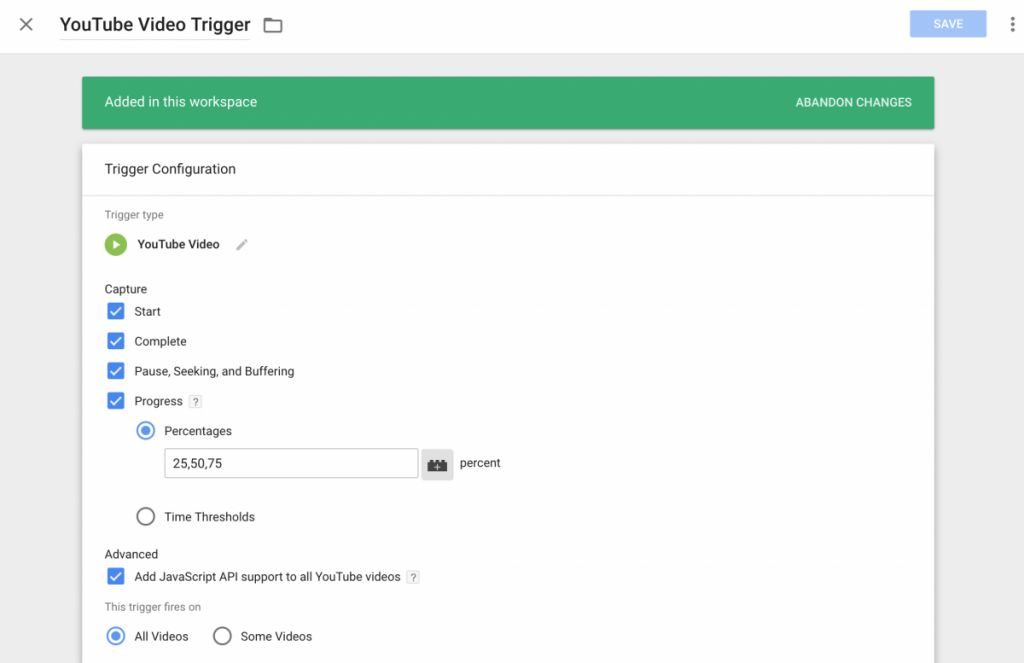This screenshot has height=663, width=1024.
Task: Close the trigger editor with the X icon
Action: [x=25, y=24]
